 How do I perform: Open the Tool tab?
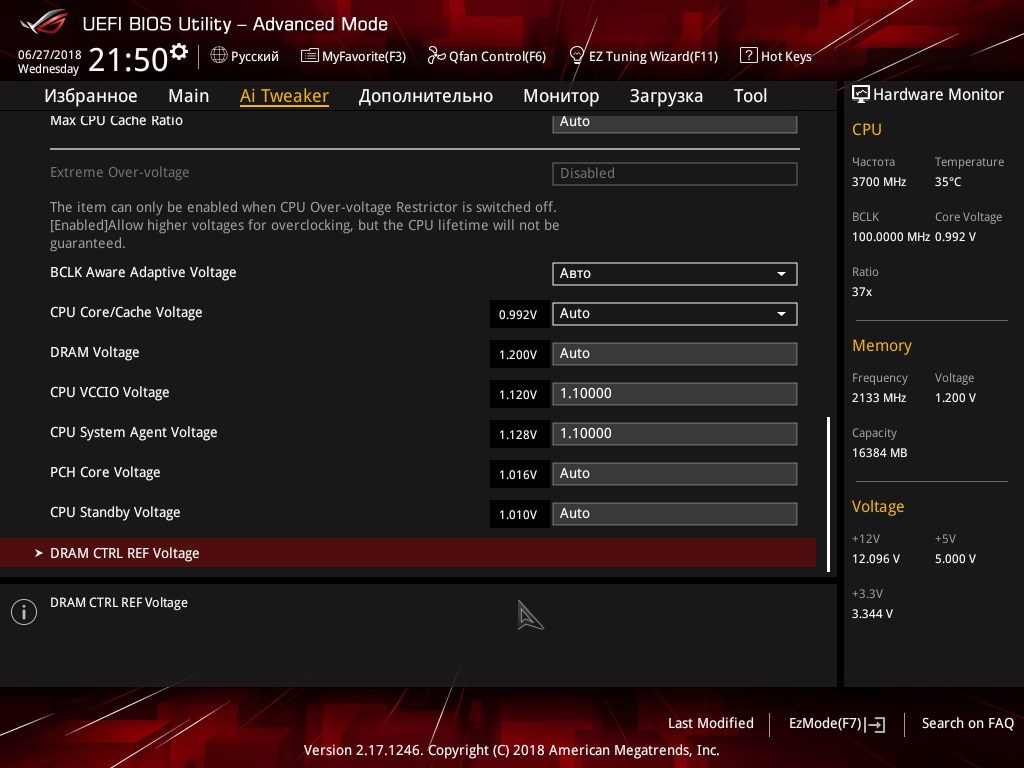[x=750, y=96]
